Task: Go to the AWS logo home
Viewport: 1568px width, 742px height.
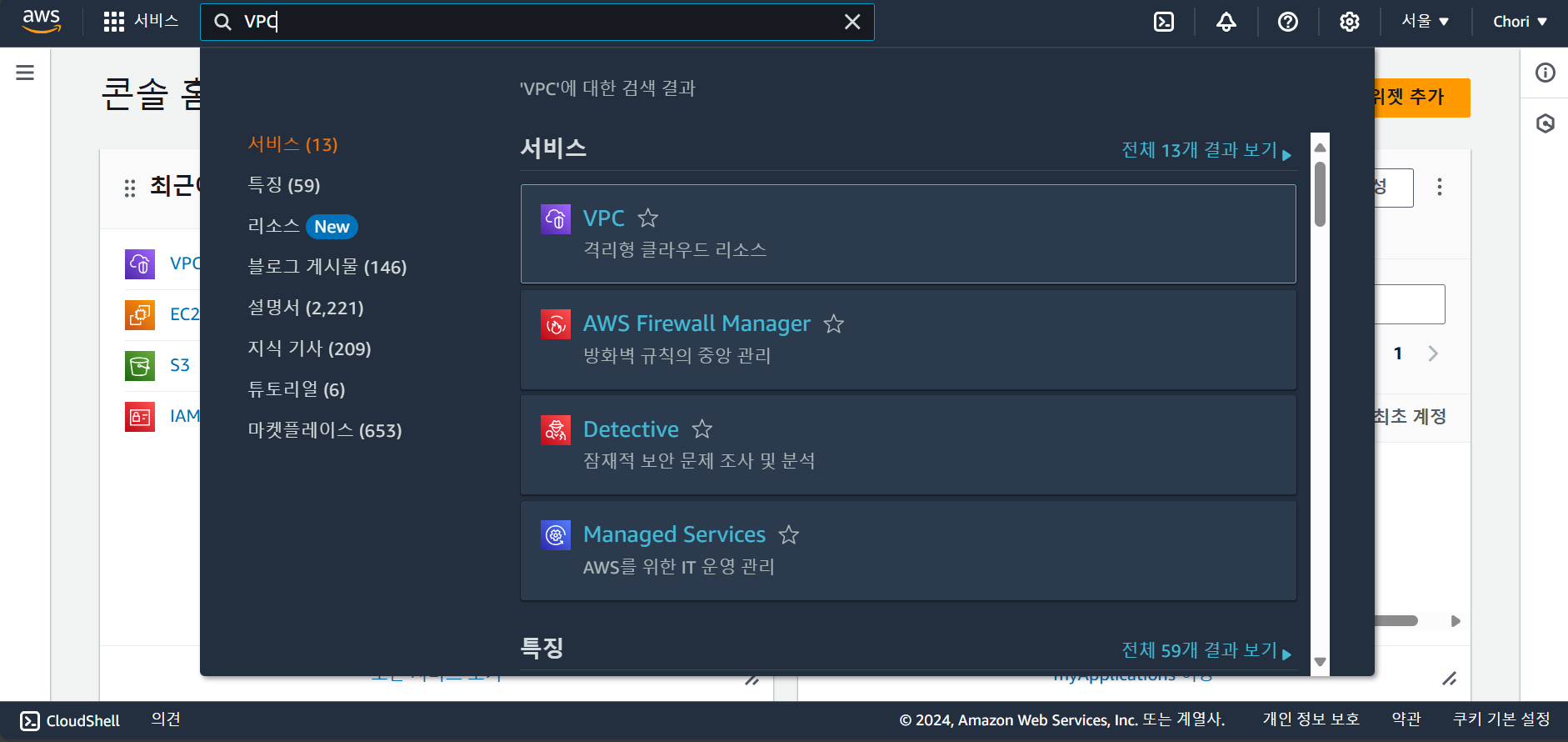Action: (x=41, y=21)
